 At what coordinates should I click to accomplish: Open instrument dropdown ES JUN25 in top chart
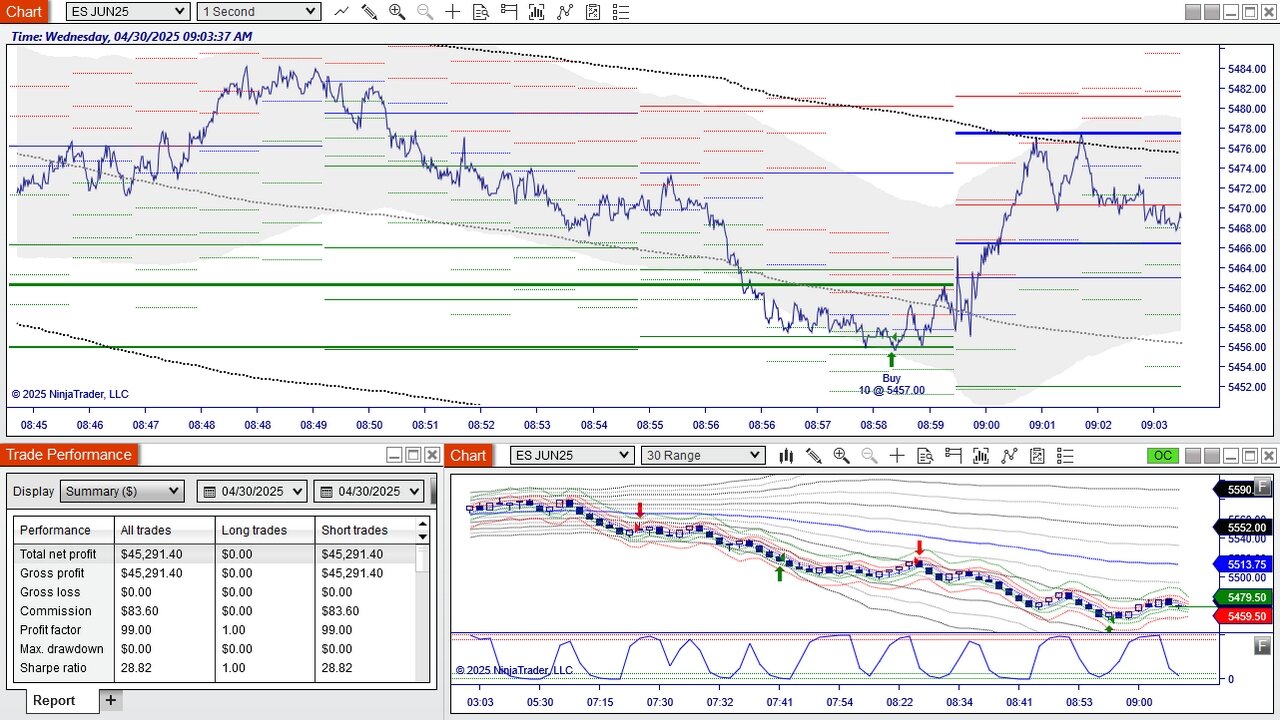pyautogui.click(x=128, y=12)
